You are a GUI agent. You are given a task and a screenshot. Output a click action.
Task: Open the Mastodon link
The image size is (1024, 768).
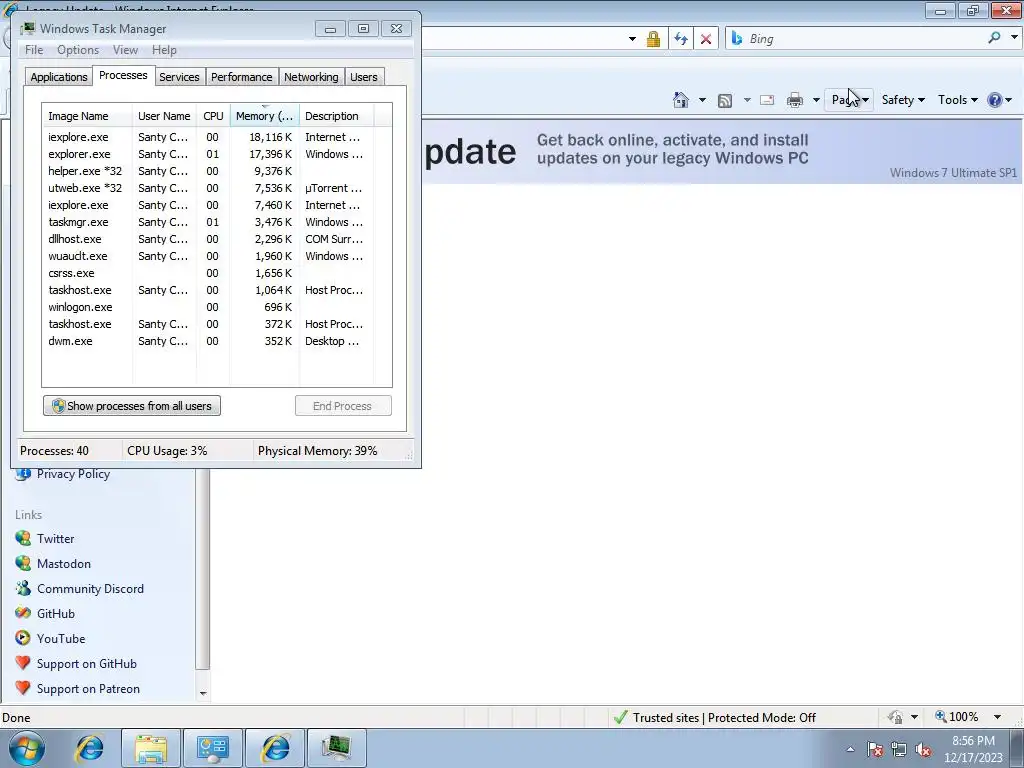click(64, 564)
